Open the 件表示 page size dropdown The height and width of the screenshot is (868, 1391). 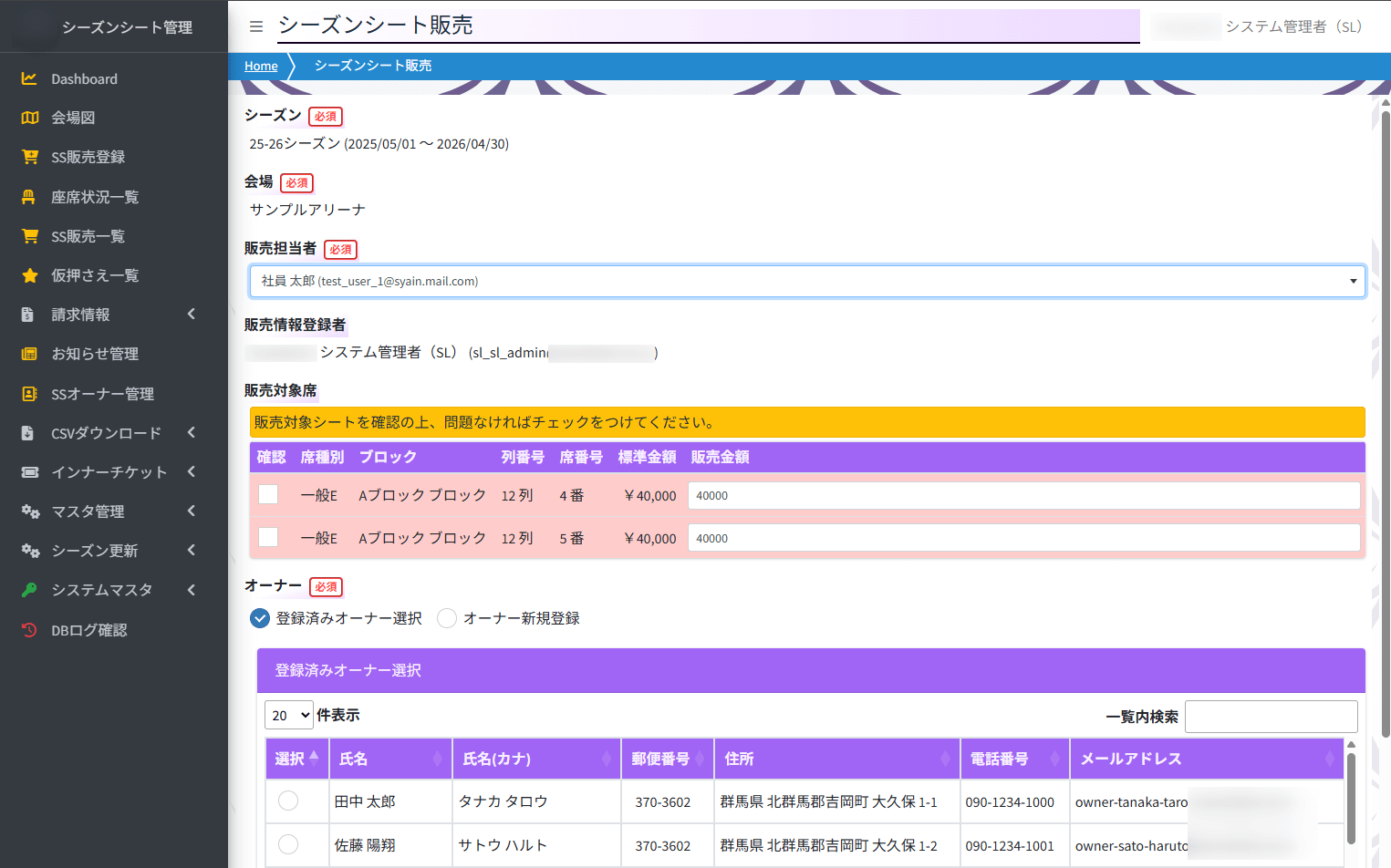[x=288, y=716]
